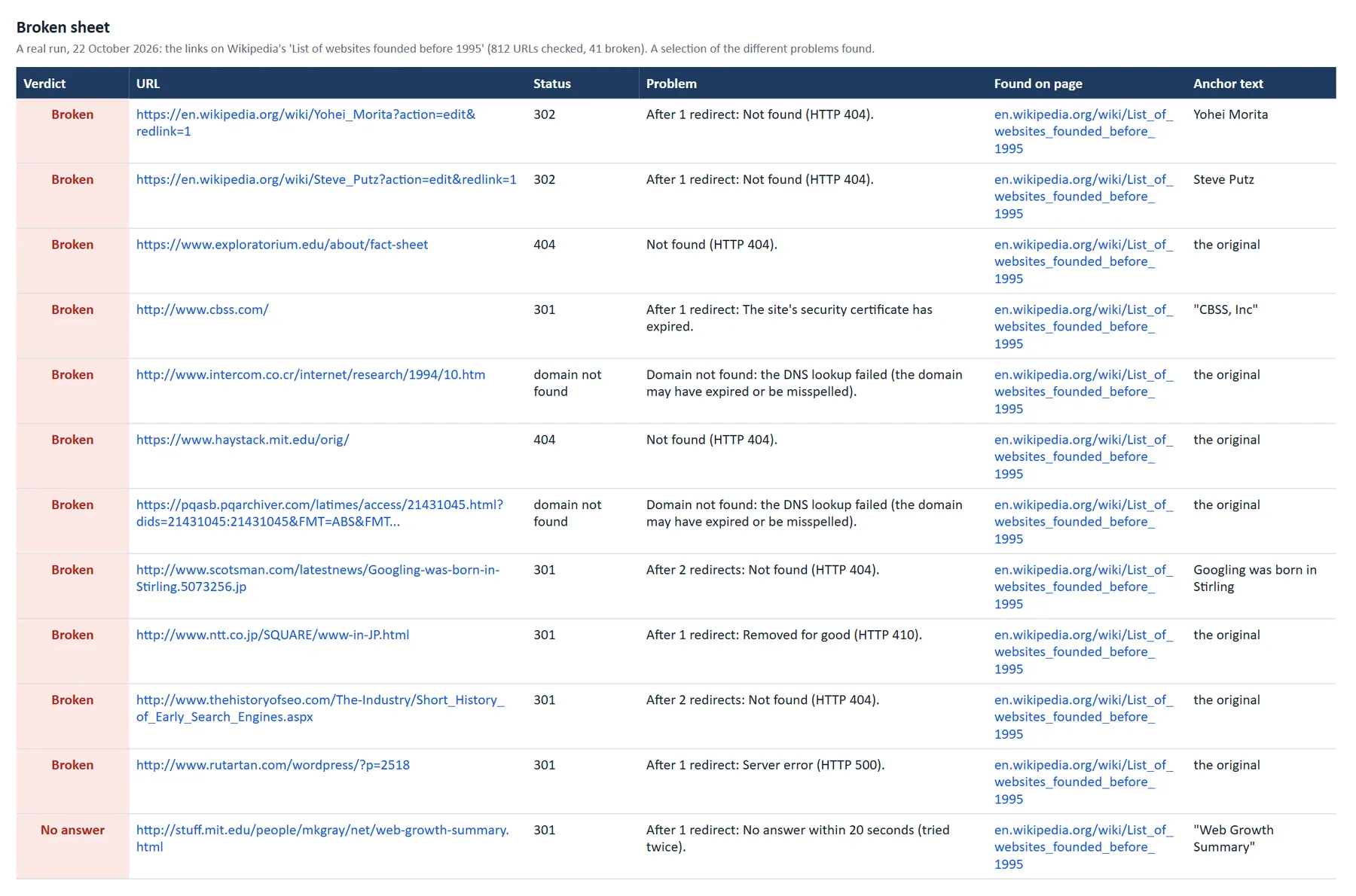The height and width of the screenshot is (896, 1356).
Task: Follow the ntt.co.jp www-in-JP.html link
Action: point(273,635)
